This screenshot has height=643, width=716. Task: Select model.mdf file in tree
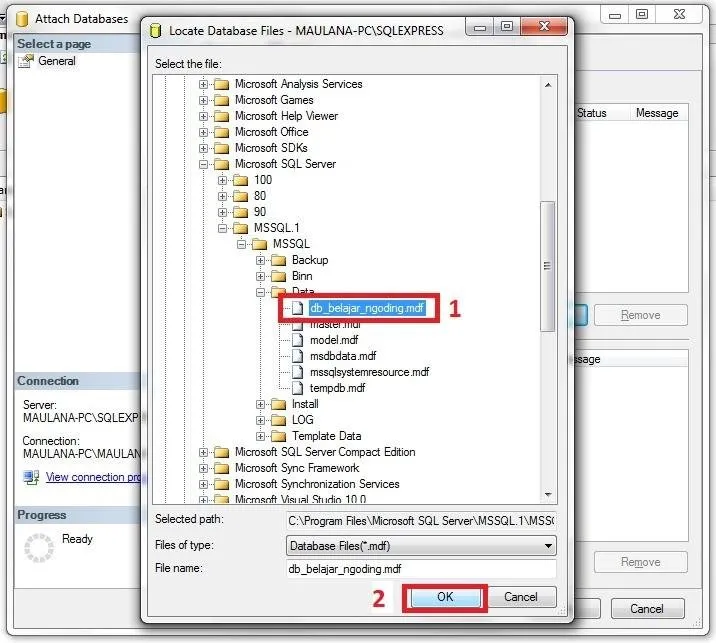334,340
